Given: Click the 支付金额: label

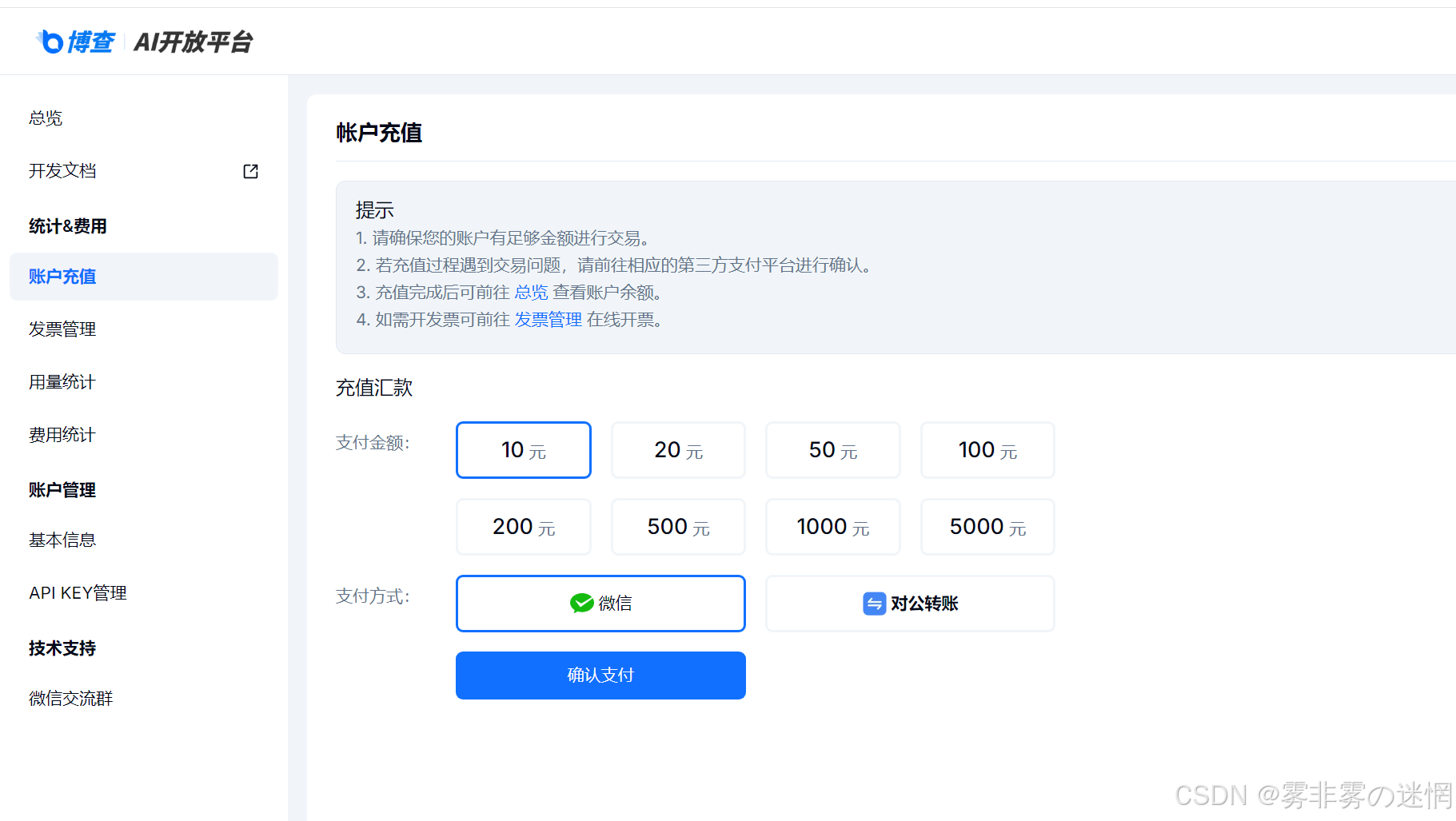Looking at the screenshot, I should 373,443.
